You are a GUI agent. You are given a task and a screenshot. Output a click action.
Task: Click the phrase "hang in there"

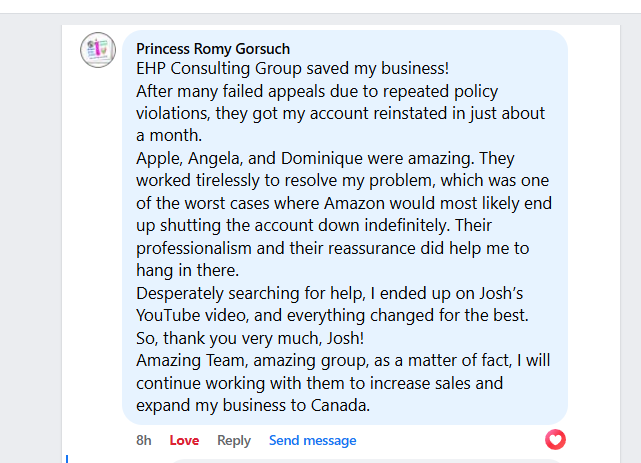pyautogui.click(x=188, y=271)
